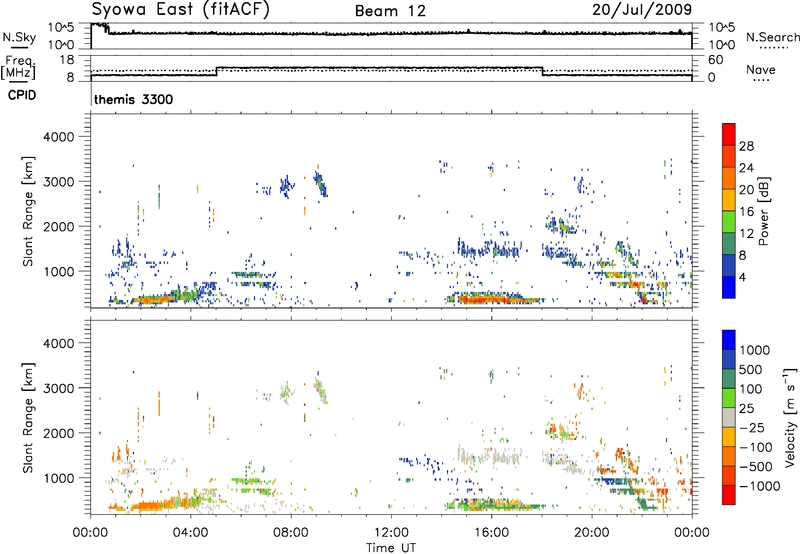Click the 'Slant Range [km]' label of power panel
This screenshot has width=800, height=554.
point(28,211)
